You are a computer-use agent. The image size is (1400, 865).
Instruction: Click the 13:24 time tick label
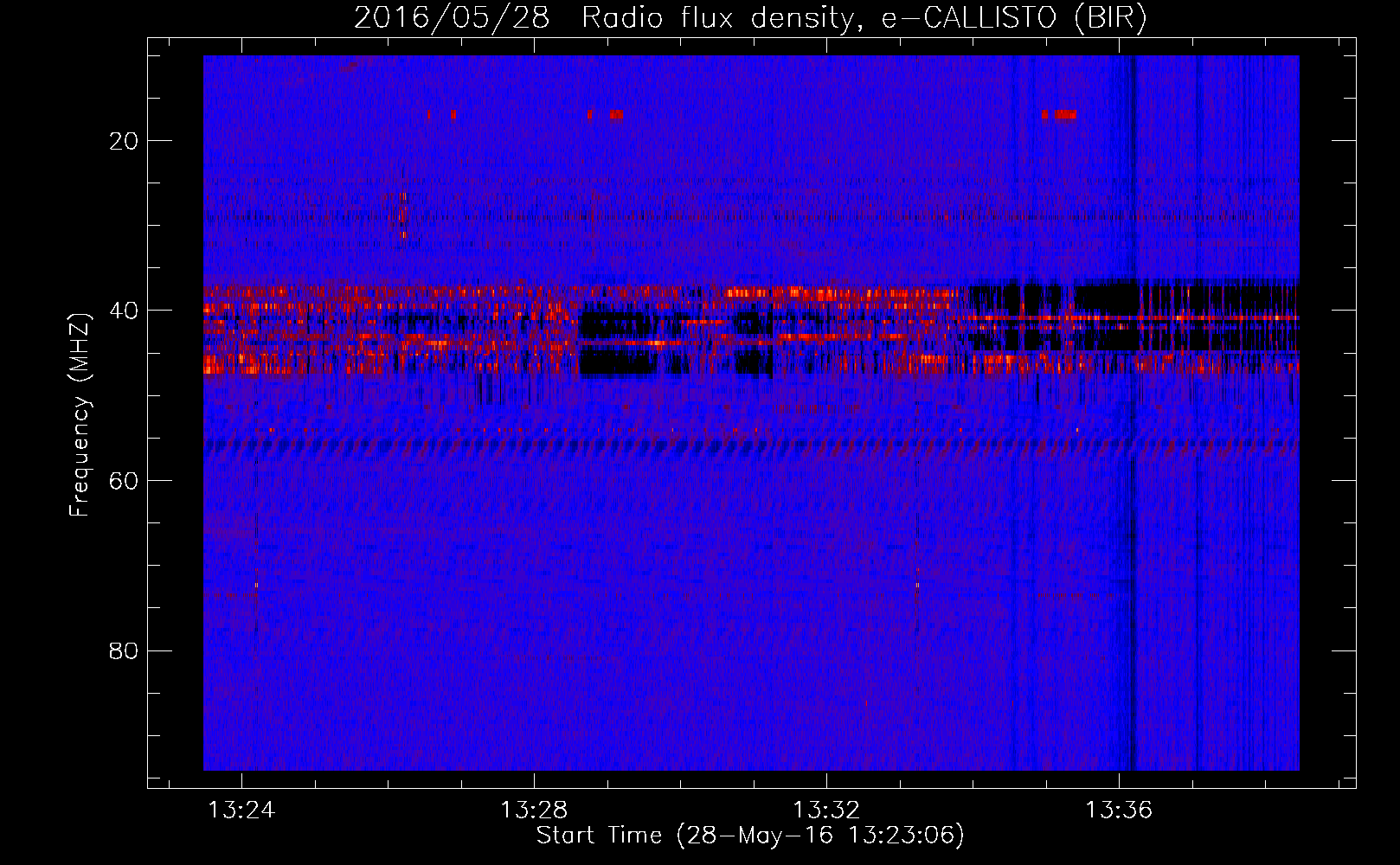point(242,810)
